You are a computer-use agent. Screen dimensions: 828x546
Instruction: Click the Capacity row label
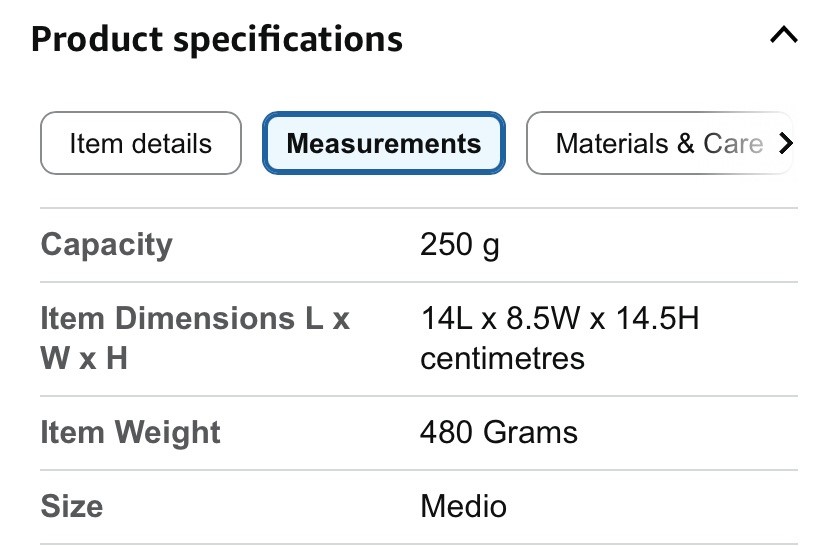106,245
